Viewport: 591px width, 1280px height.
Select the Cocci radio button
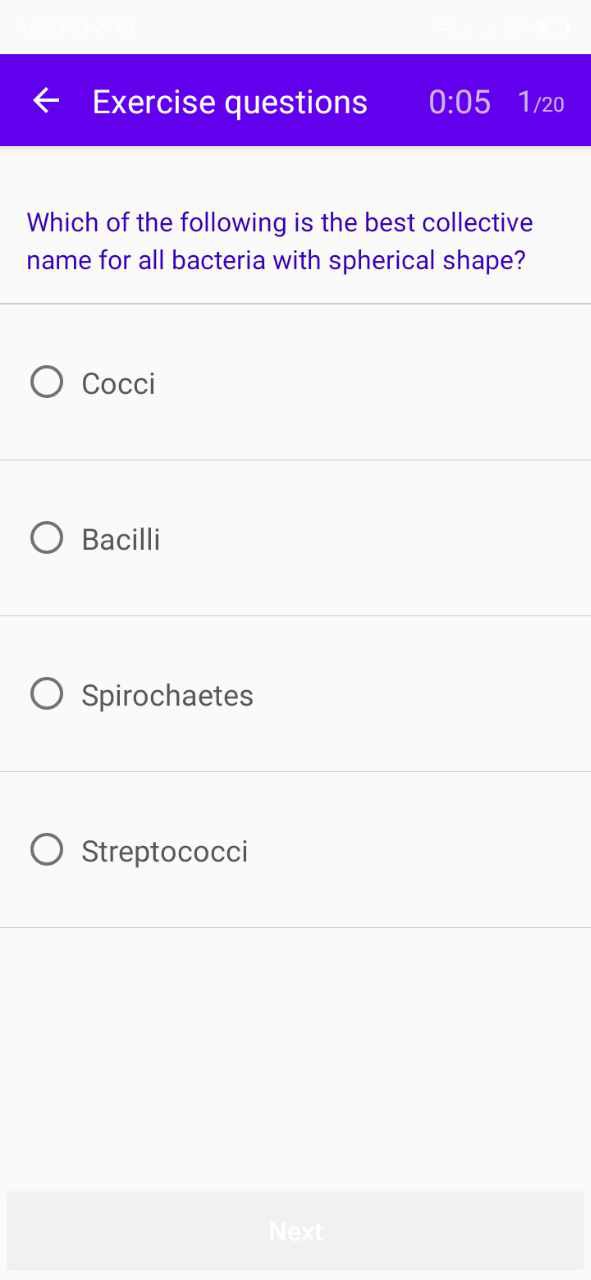pos(47,382)
